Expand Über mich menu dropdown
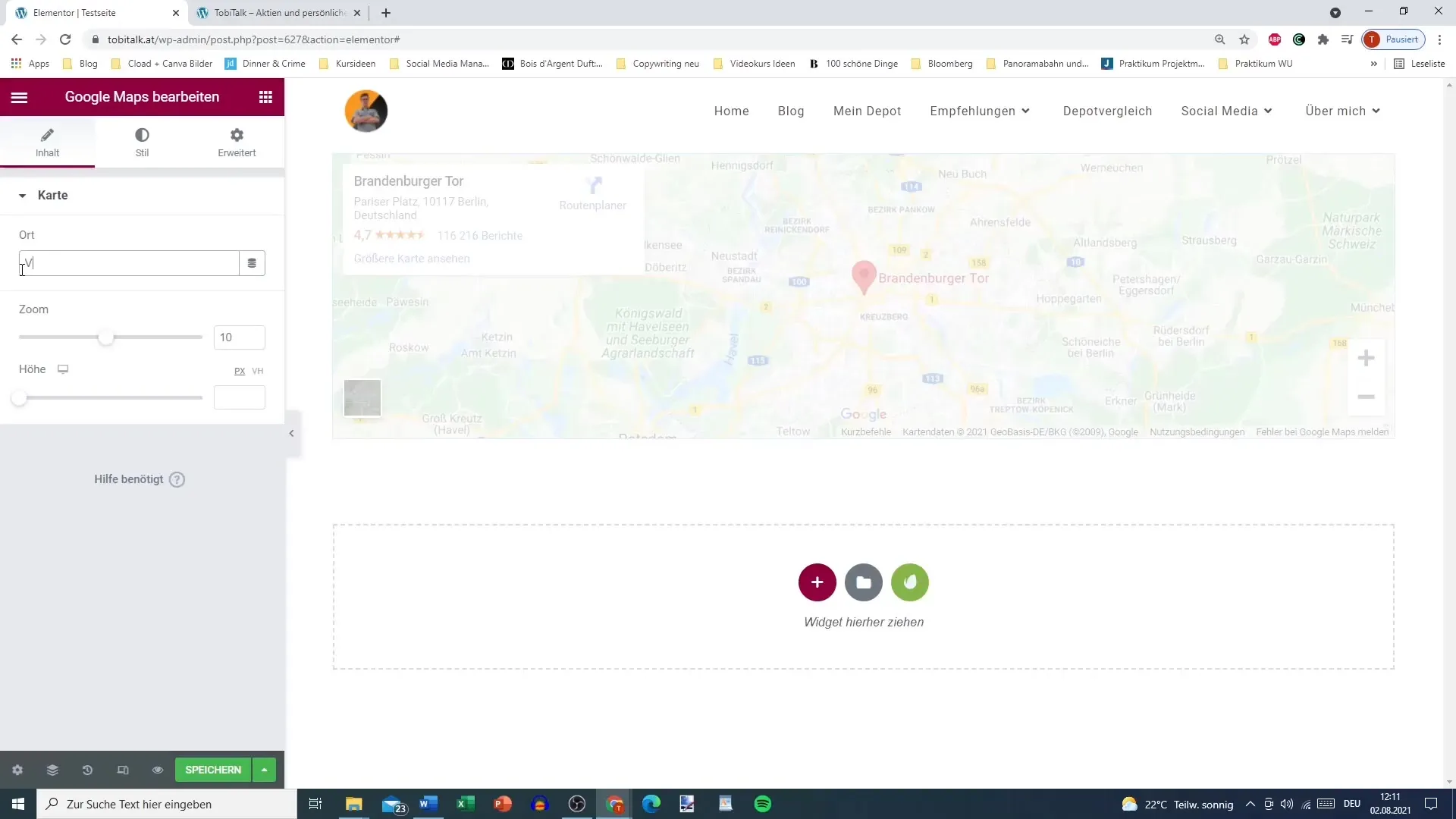Screen dimensions: 1456x819 [x=1376, y=111]
